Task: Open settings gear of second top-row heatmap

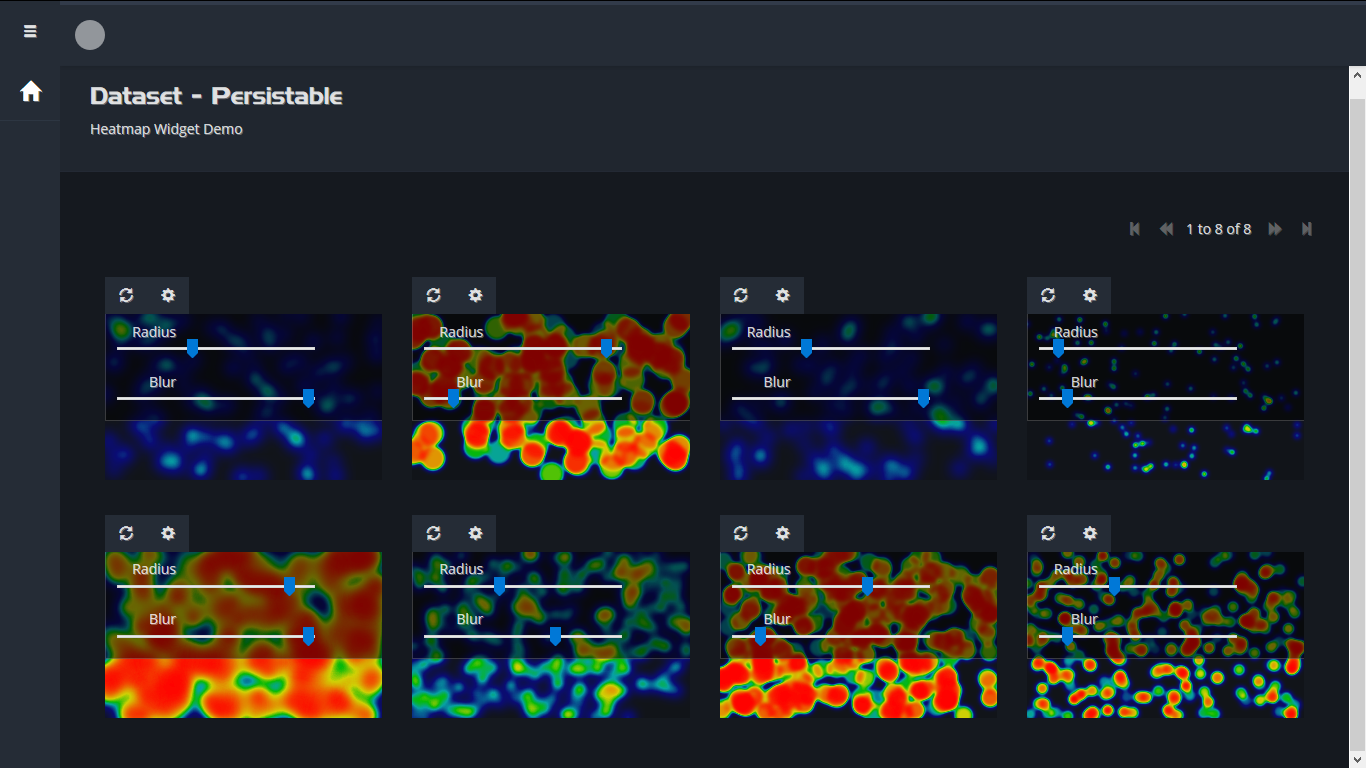Action: (475, 295)
